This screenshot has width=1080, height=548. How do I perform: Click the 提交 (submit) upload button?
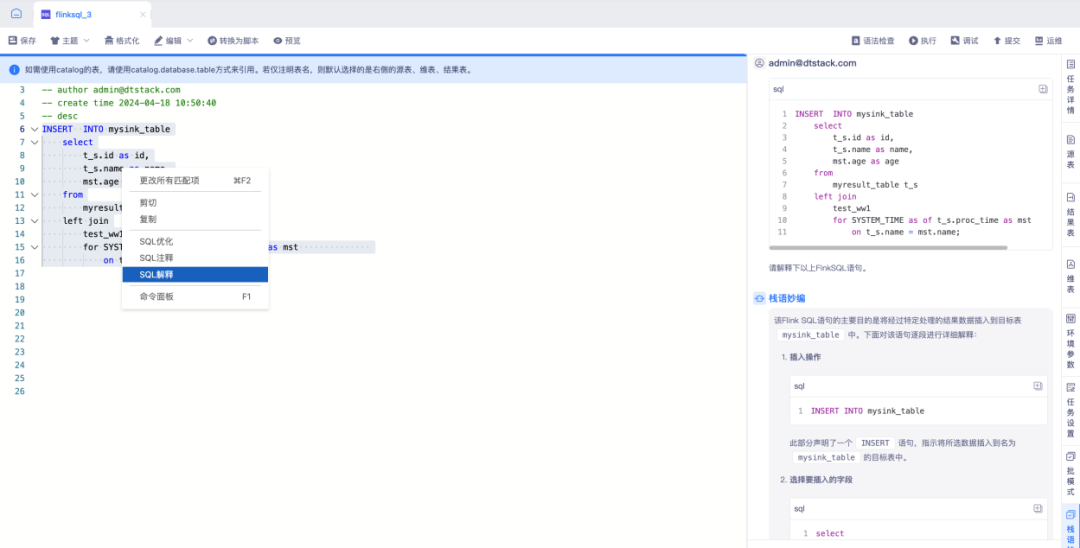(x=1006, y=41)
